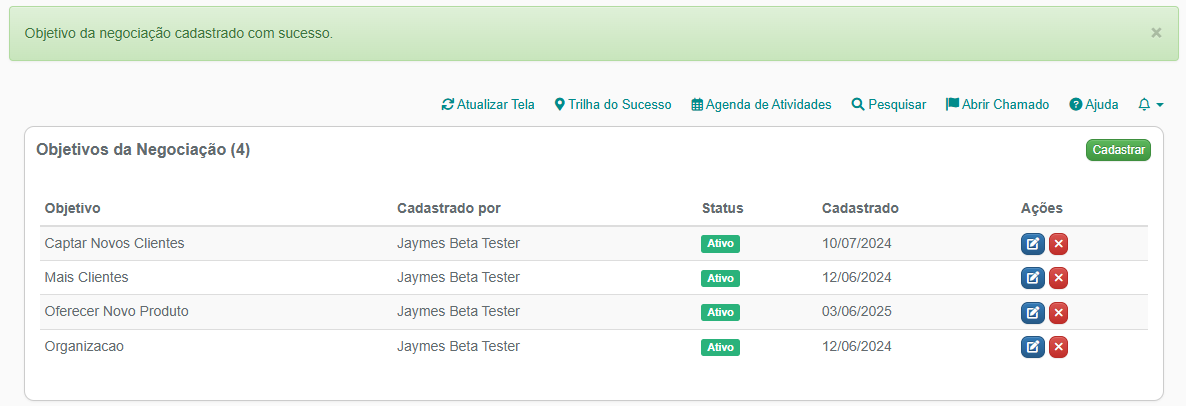Remove the Mais Clientes objective
1186x406 pixels.
pos(1058,278)
